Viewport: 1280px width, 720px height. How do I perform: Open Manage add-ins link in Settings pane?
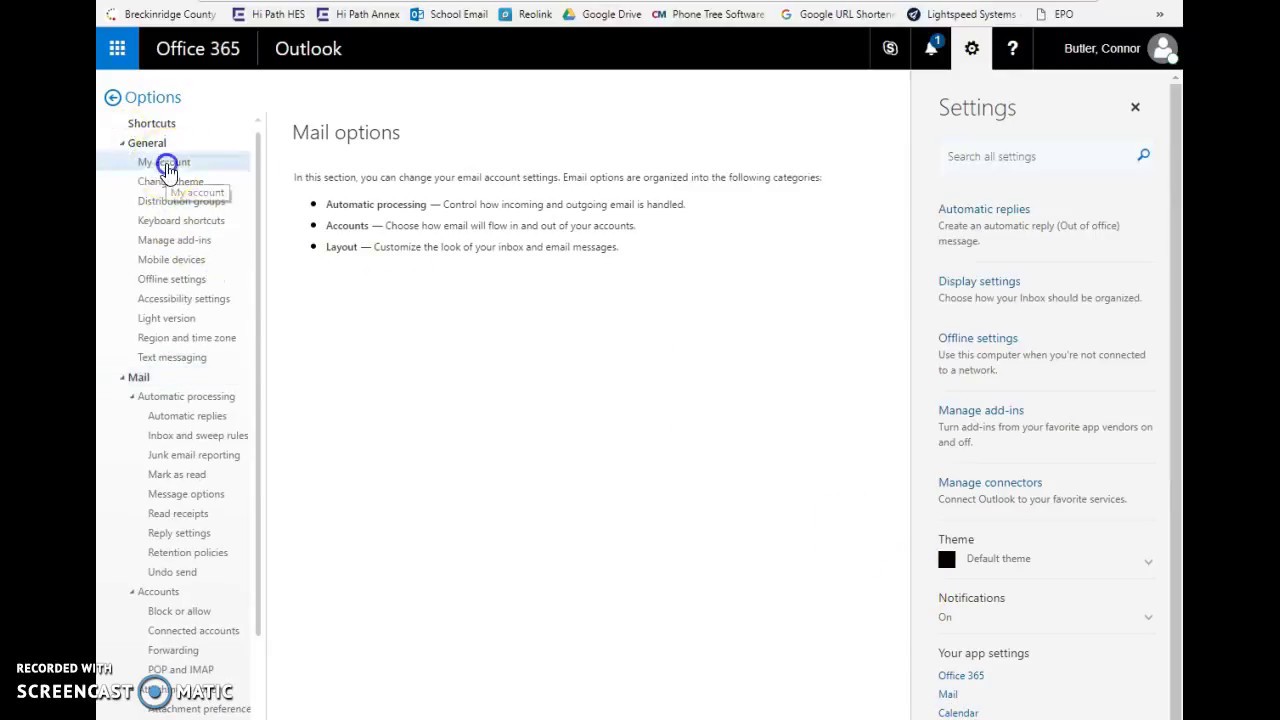(981, 410)
